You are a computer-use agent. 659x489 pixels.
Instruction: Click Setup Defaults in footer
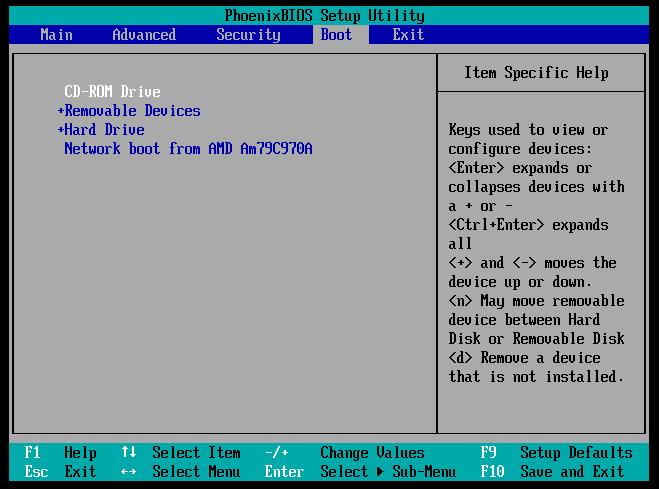point(576,453)
